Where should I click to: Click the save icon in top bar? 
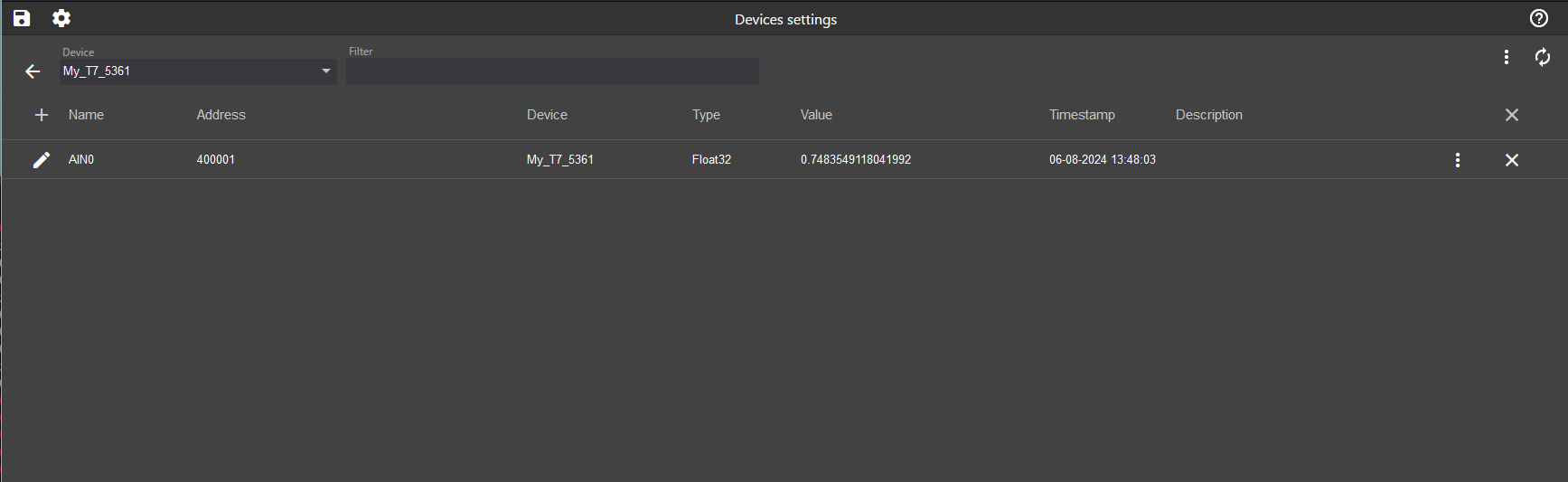(x=22, y=18)
